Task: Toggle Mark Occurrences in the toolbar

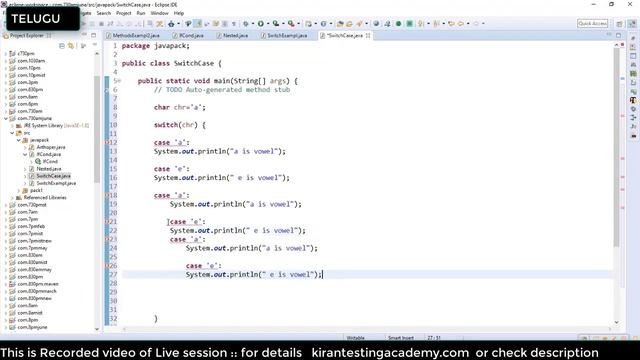Action: (x=198, y=24)
